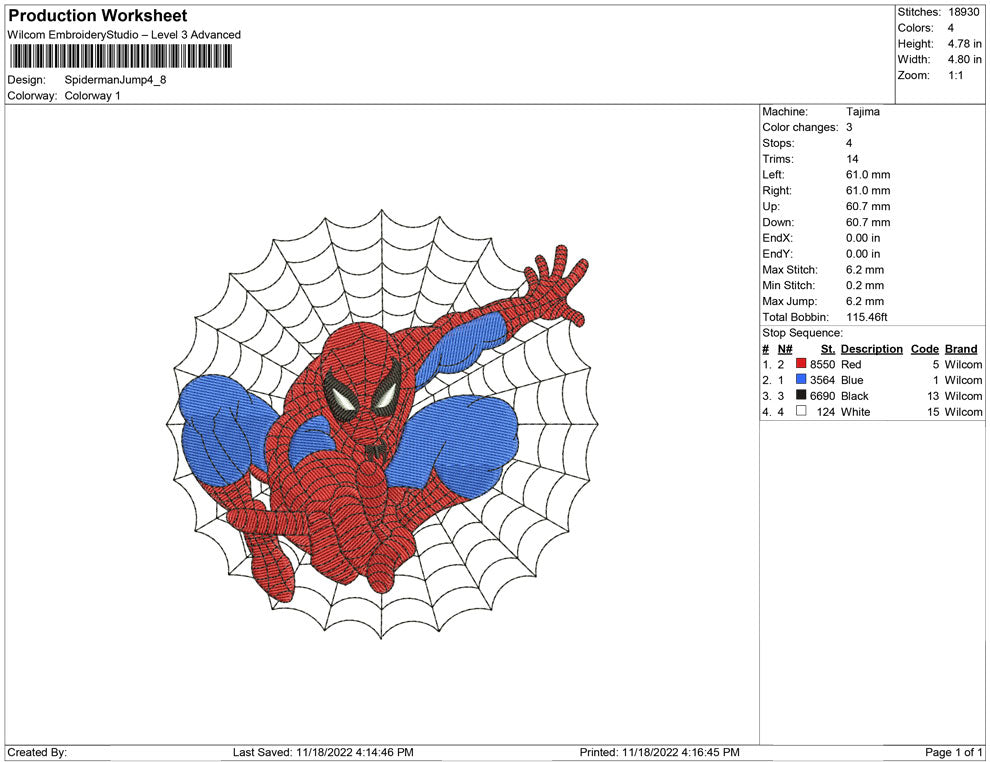Click the Min Stitch value '0.2 mm'
This screenshot has height=762, width=990.
(865, 285)
